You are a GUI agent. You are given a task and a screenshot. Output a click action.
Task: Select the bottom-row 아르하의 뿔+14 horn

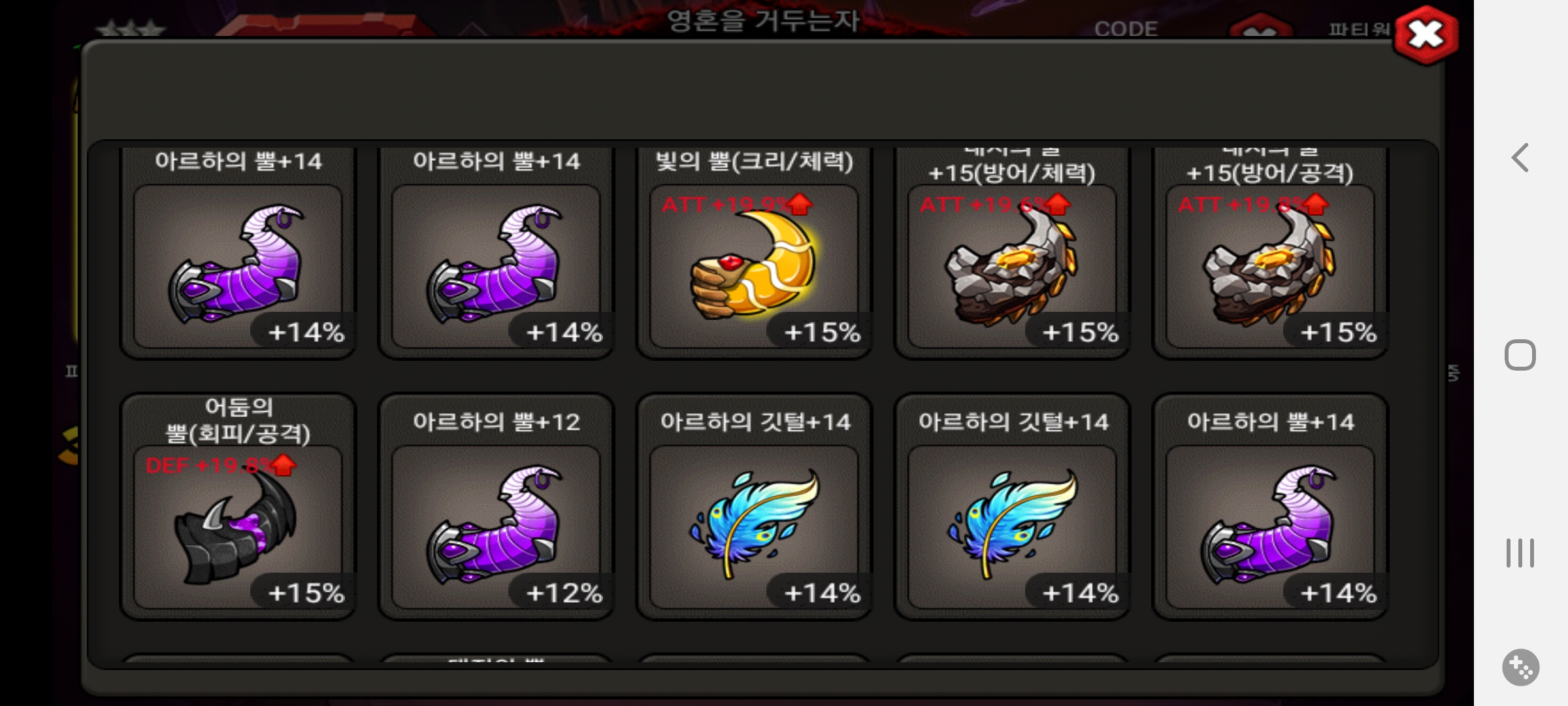tap(1270, 507)
